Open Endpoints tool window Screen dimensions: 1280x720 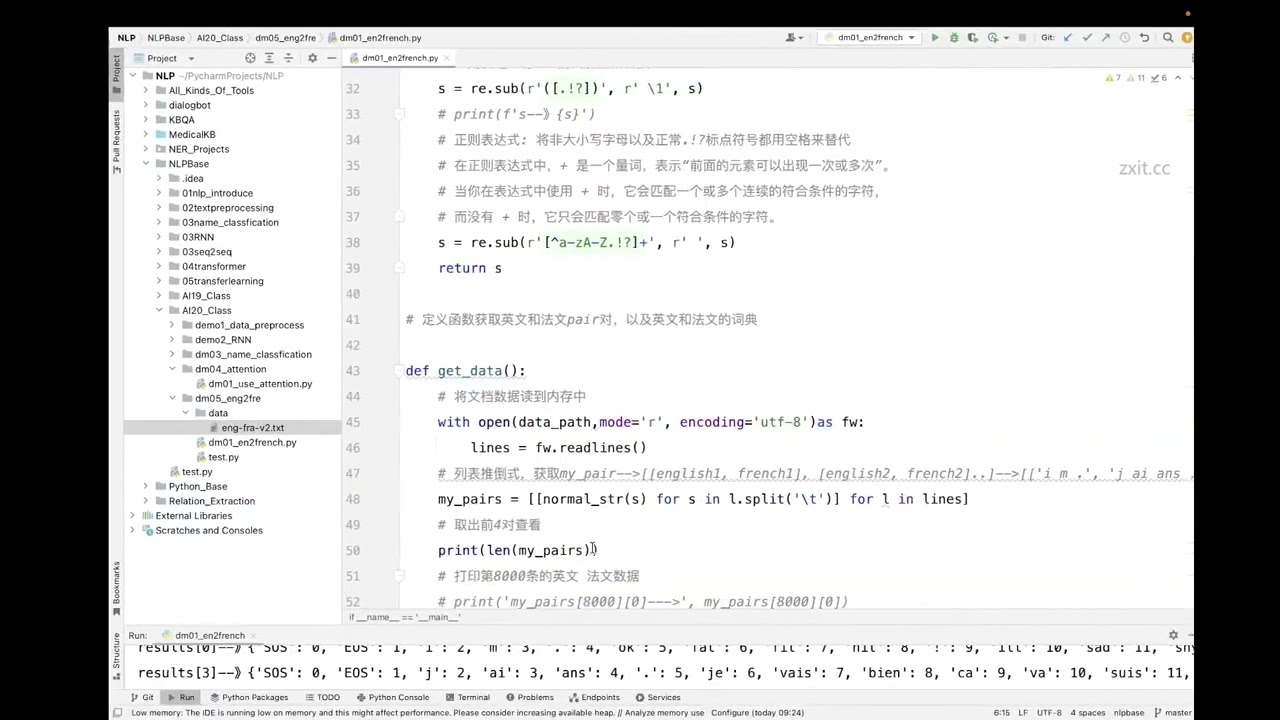click(x=594, y=697)
